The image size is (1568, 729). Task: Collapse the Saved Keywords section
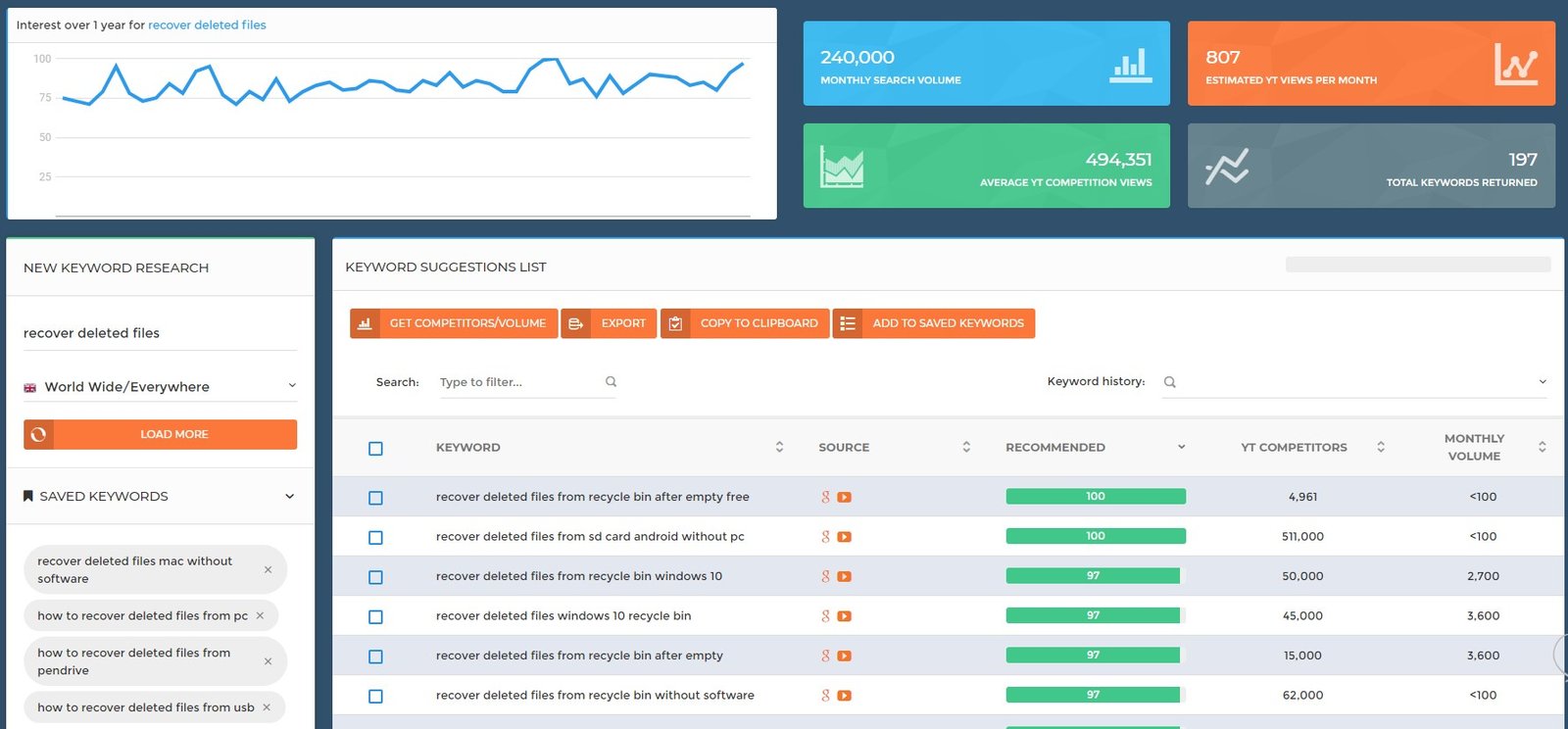pyautogui.click(x=289, y=497)
